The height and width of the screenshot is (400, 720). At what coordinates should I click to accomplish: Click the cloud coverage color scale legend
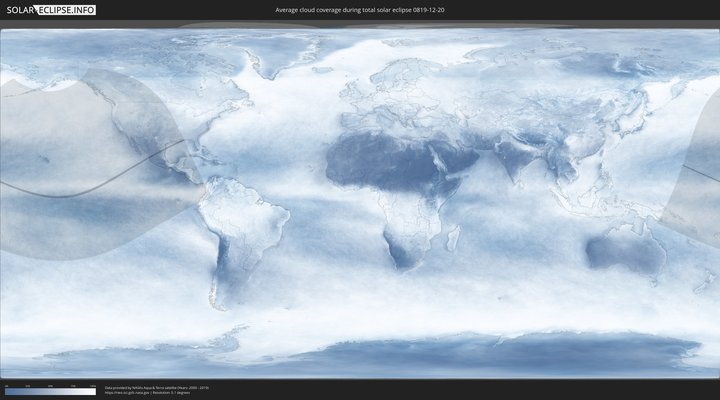[51, 391]
